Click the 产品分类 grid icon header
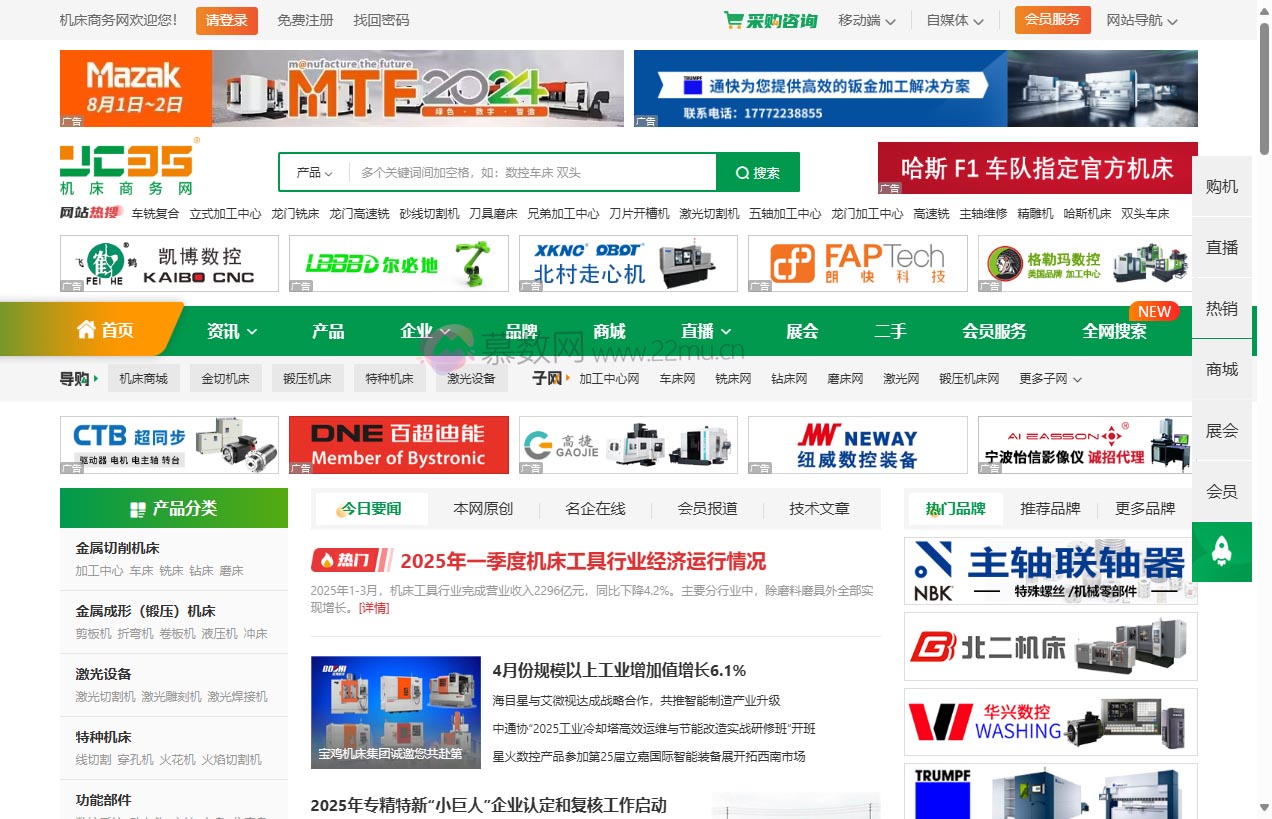The width and height of the screenshot is (1272, 819). coord(138,508)
